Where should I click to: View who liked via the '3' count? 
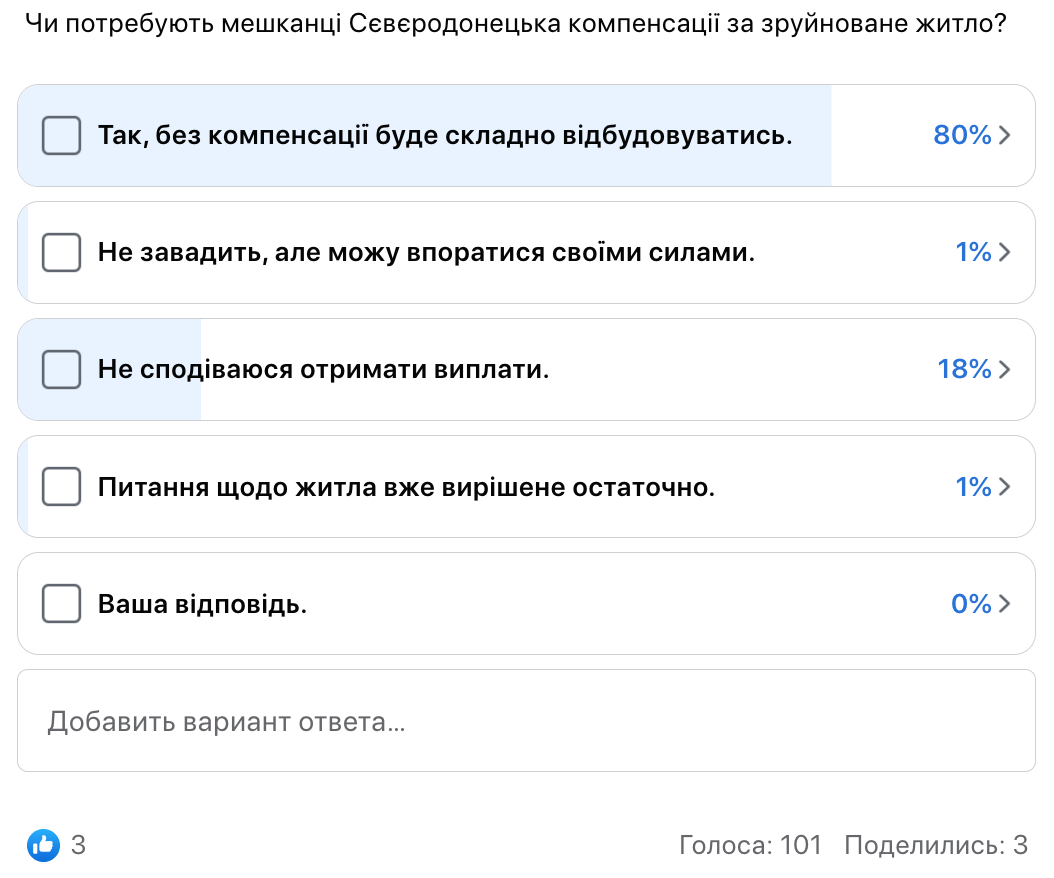[x=78, y=845]
